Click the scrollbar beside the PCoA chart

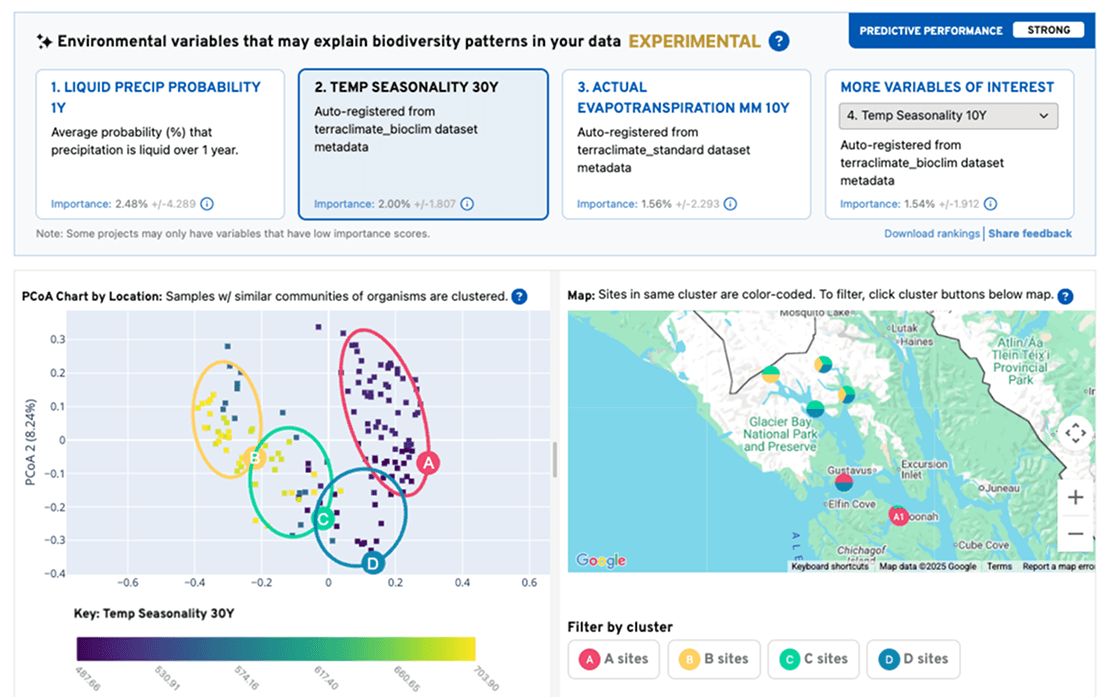pos(553,460)
